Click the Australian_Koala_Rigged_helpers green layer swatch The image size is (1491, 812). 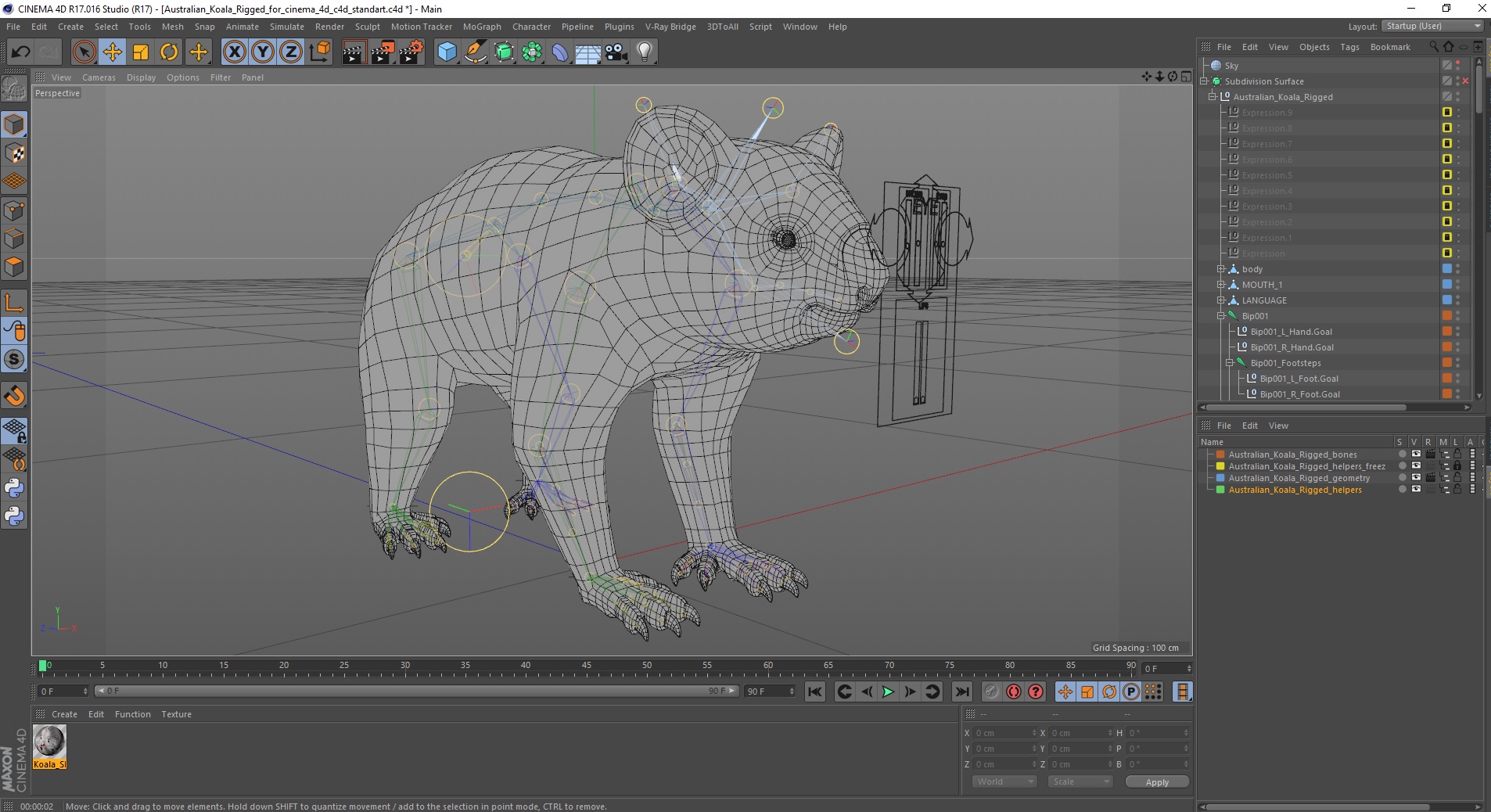tap(1220, 490)
